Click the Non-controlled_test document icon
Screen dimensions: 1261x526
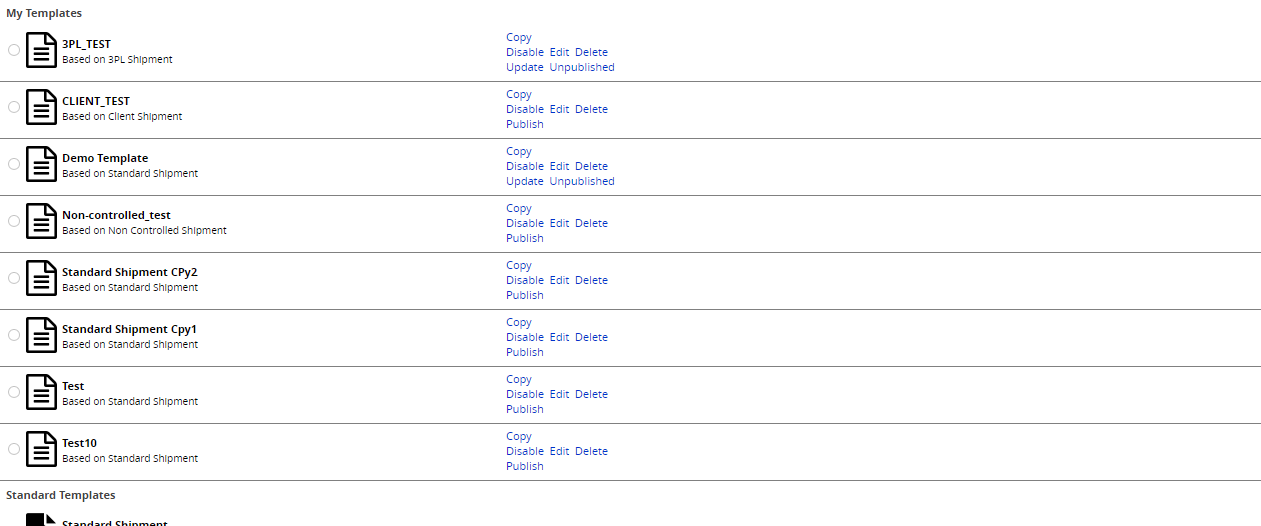pyautogui.click(x=41, y=221)
